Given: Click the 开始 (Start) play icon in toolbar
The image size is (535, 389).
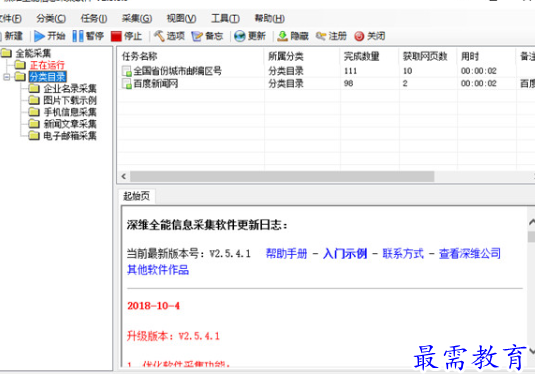Looking at the screenshot, I should [x=39, y=36].
